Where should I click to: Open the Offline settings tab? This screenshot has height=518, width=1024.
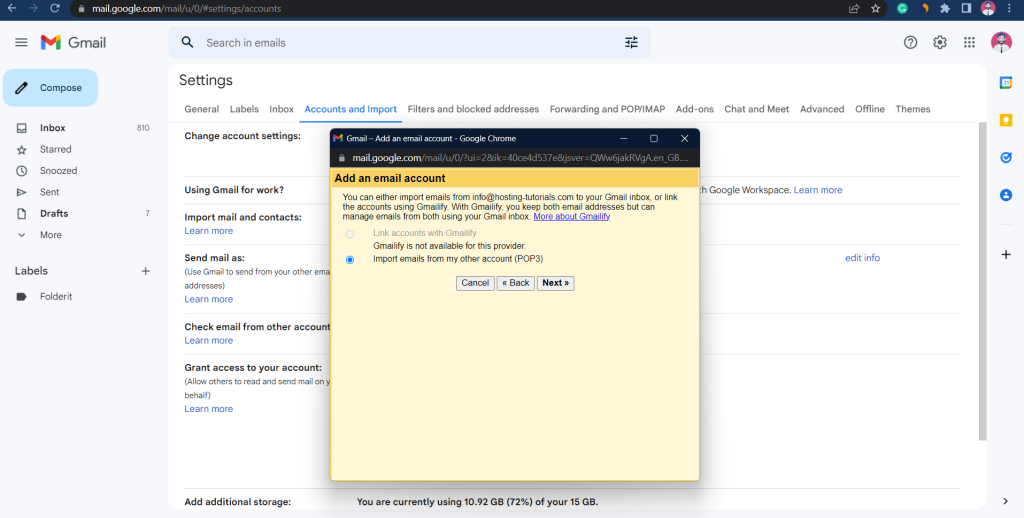click(870, 109)
